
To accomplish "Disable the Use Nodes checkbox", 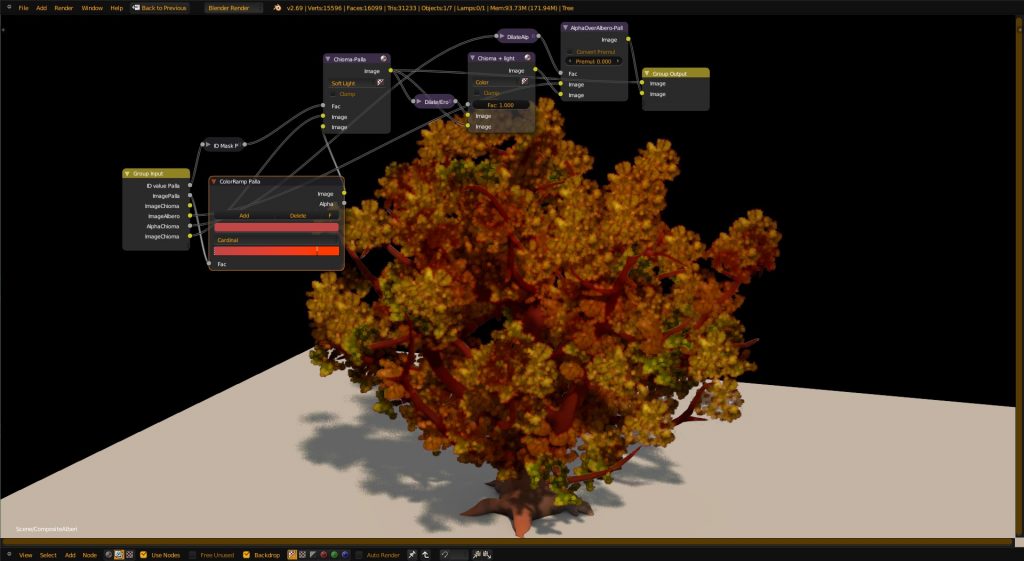I will click(x=144, y=554).
